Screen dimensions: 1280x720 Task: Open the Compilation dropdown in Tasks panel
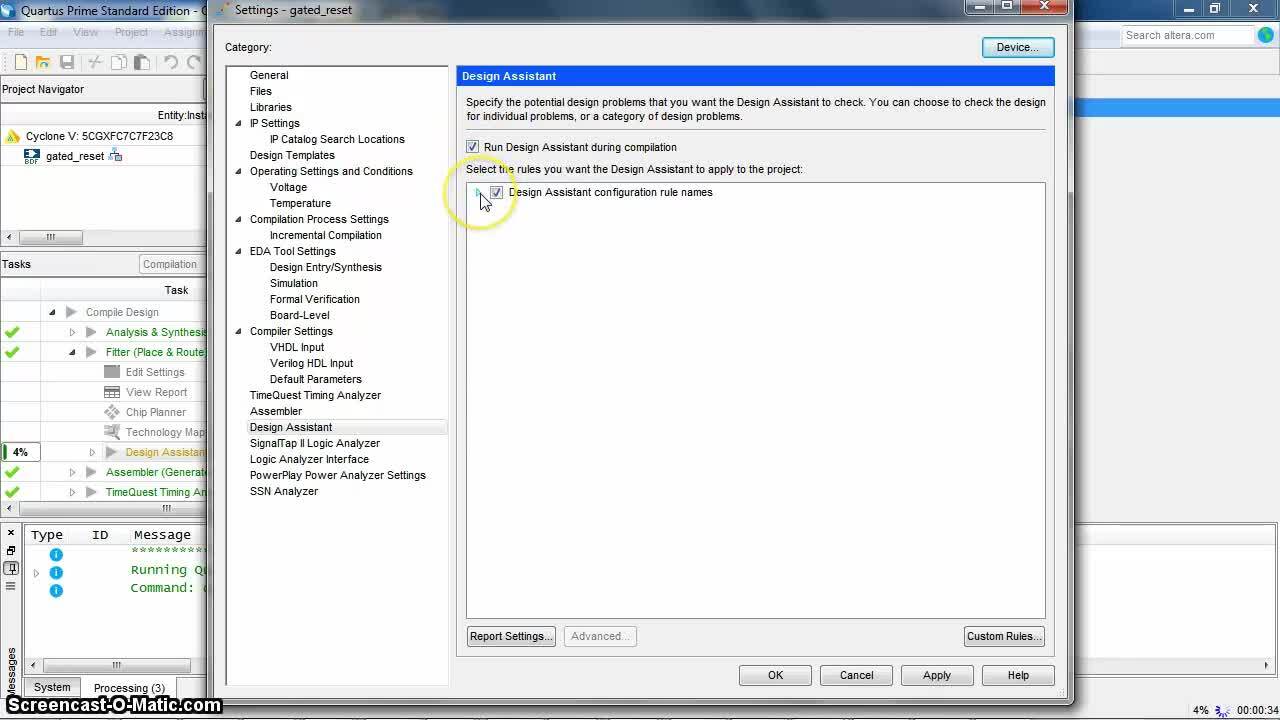tap(170, 264)
